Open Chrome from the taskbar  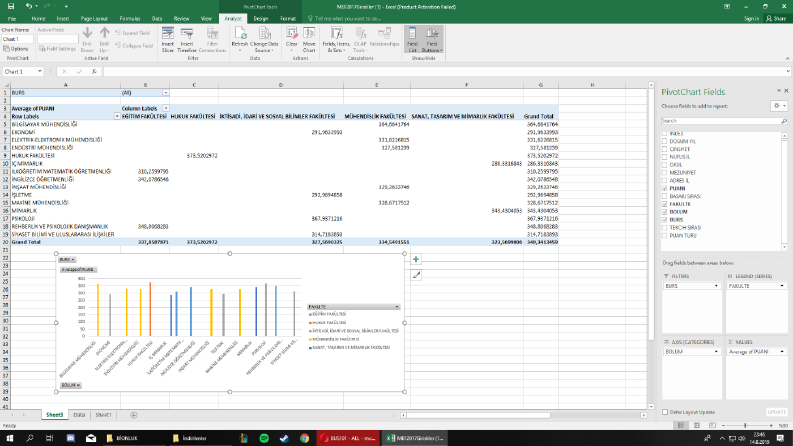tap(304, 438)
